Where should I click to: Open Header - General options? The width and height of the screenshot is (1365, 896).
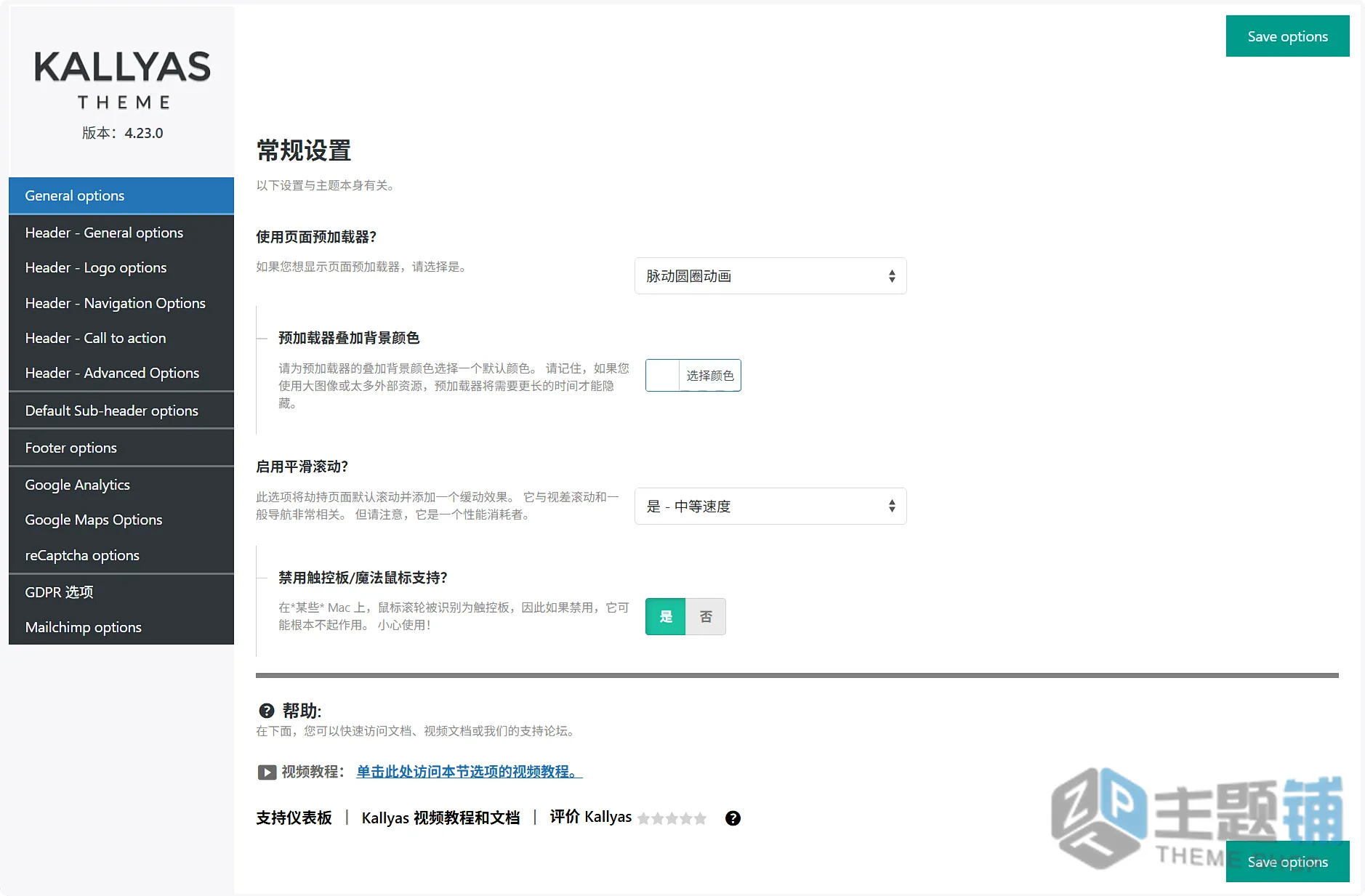click(121, 233)
